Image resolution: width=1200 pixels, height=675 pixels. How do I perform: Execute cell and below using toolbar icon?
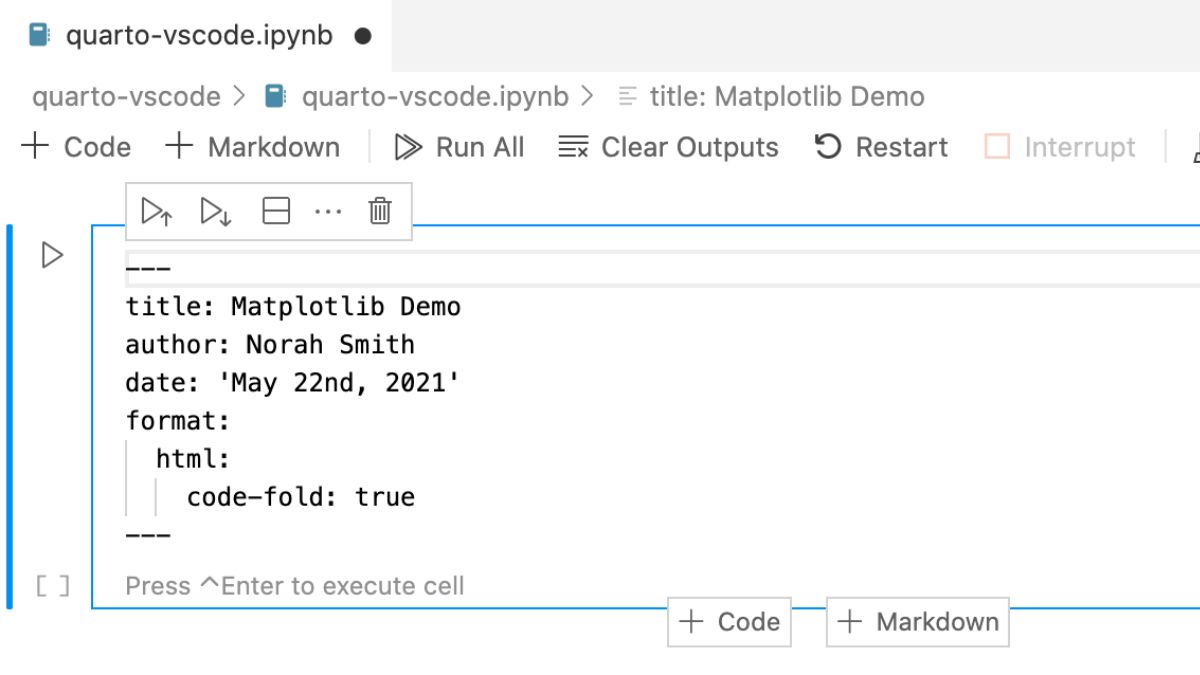[216, 211]
